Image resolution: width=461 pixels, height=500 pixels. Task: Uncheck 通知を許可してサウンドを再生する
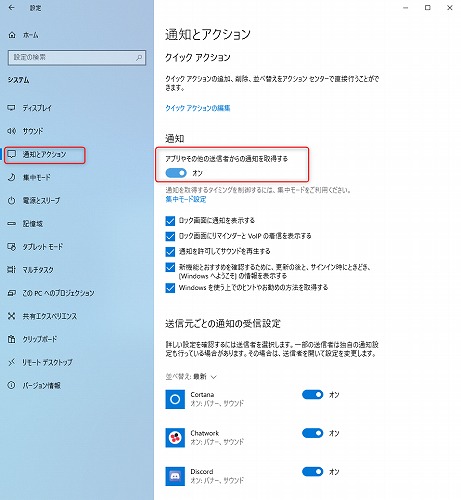170,252
